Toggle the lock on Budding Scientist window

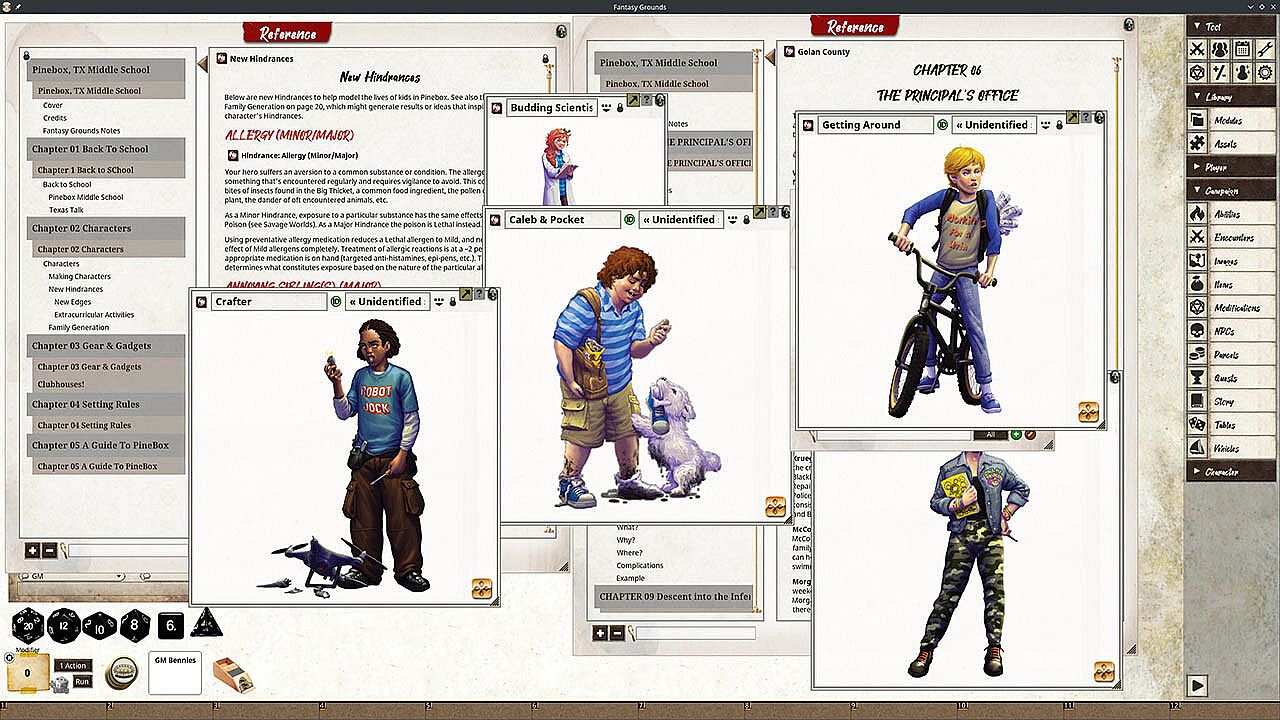coord(620,107)
